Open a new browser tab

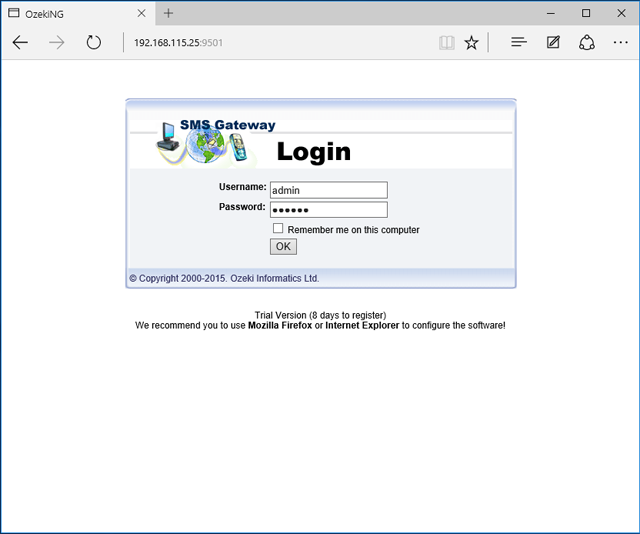point(168,13)
